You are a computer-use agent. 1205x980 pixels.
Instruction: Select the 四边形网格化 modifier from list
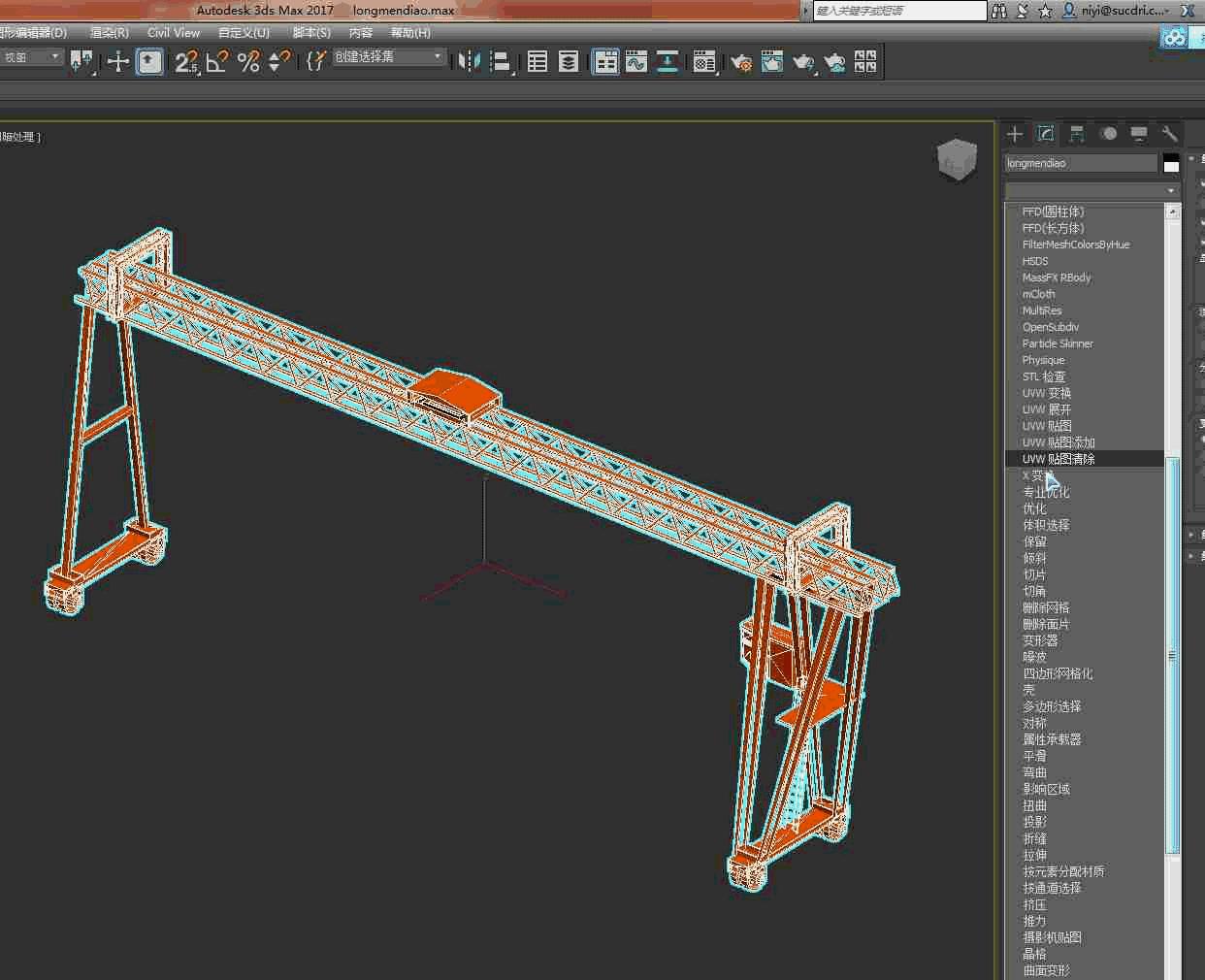[1057, 673]
